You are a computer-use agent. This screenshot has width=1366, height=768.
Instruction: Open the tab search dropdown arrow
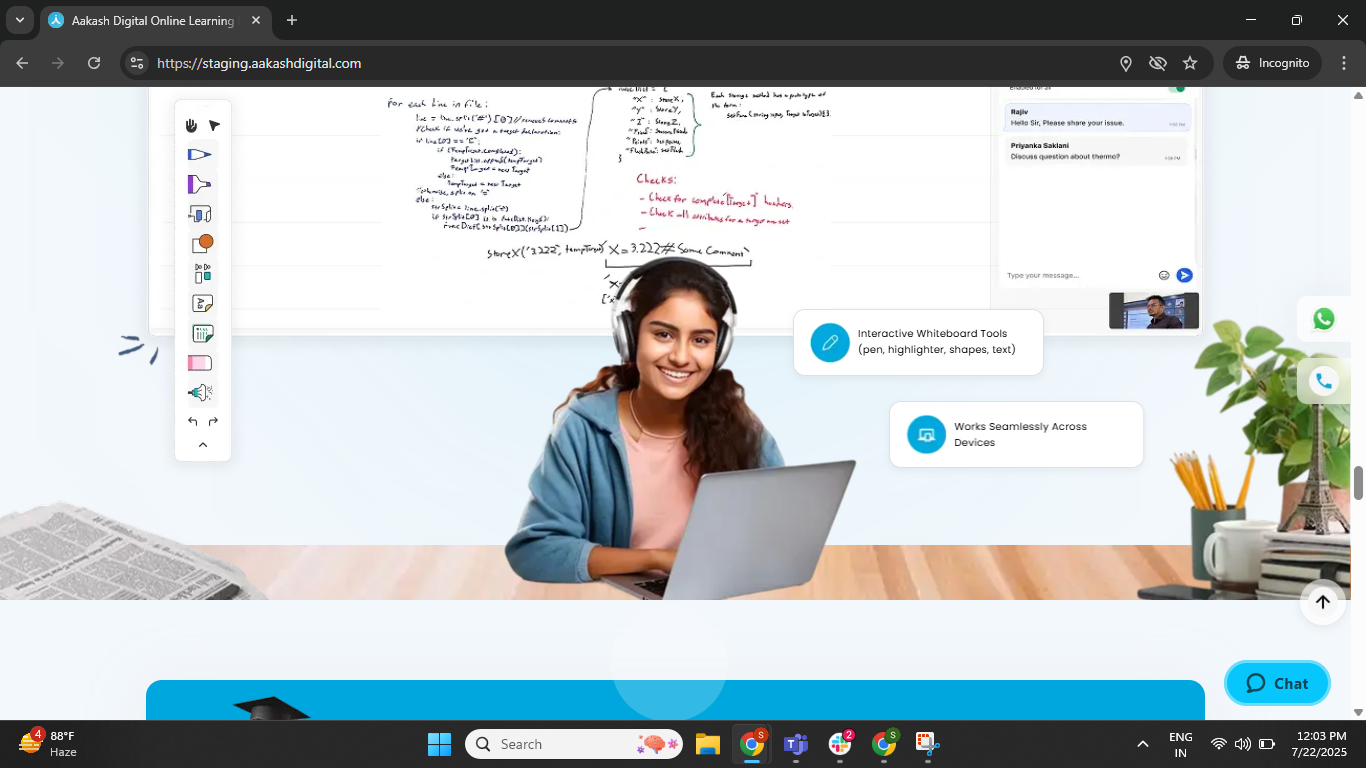pyautogui.click(x=20, y=20)
